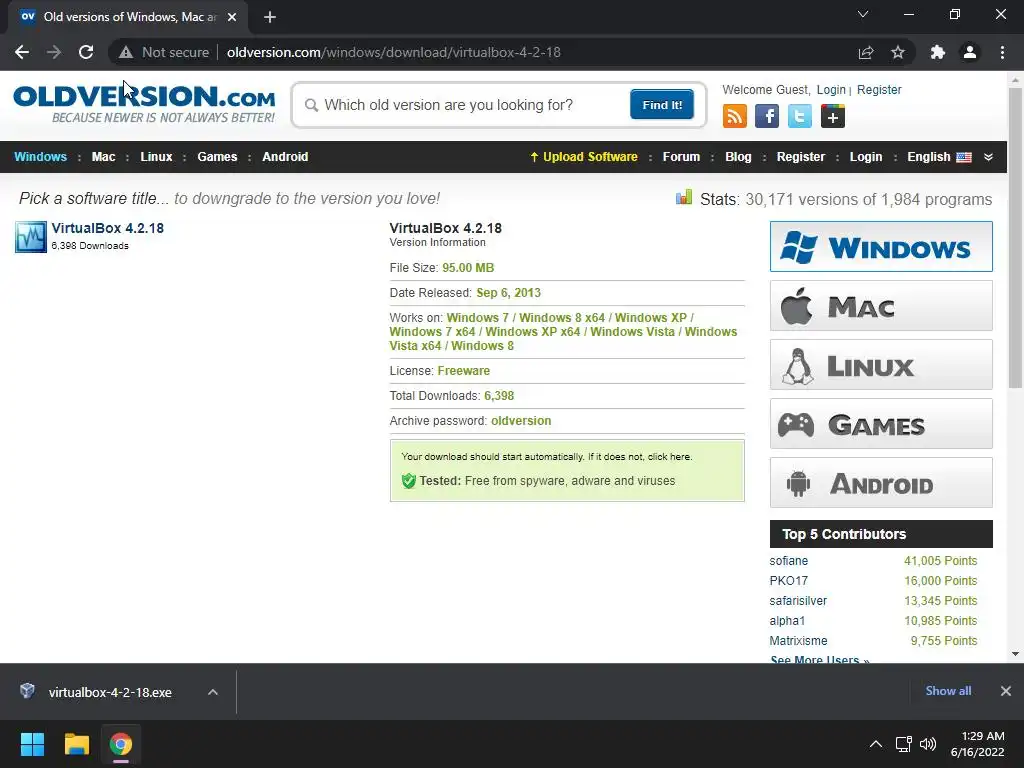1024x768 pixels.
Task: Open the Facebook share icon
Action: (x=767, y=116)
